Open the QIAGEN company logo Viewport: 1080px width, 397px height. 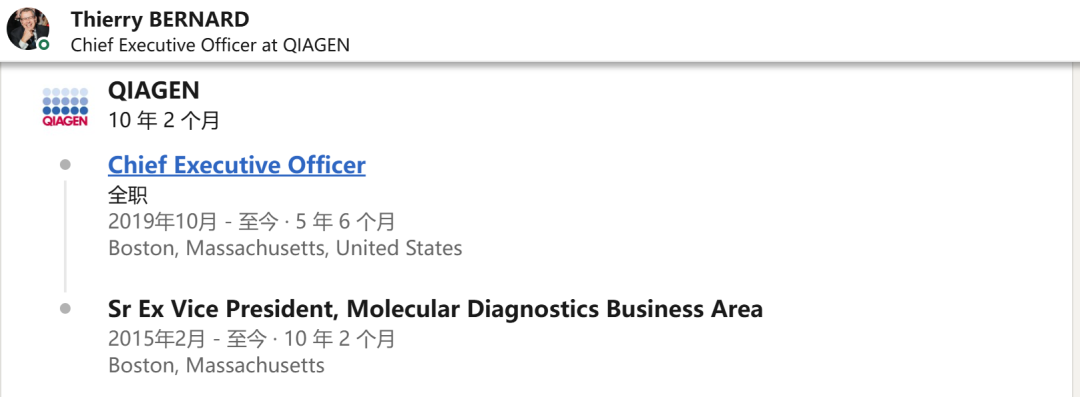coord(65,108)
